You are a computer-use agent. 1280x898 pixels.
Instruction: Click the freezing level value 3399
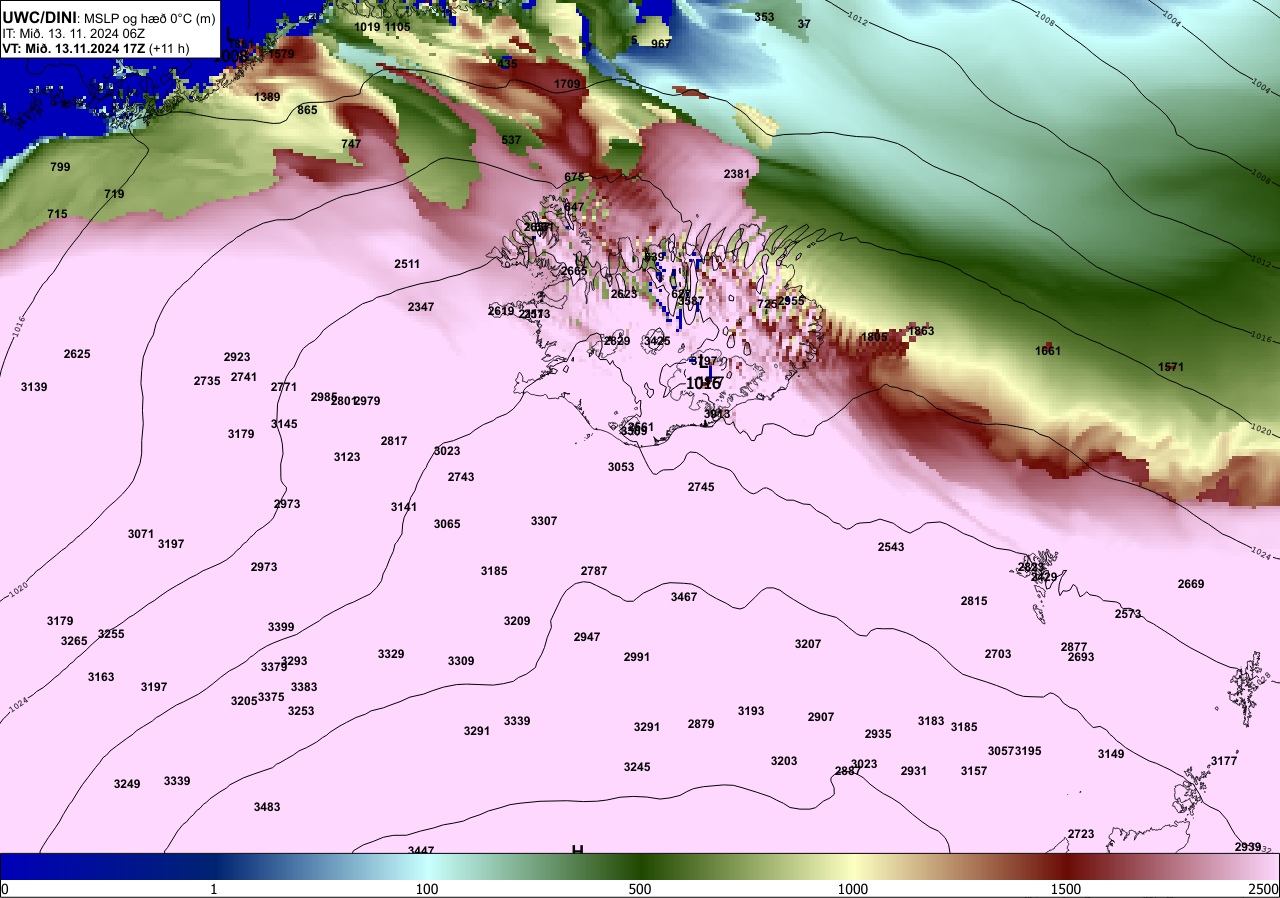coord(281,627)
